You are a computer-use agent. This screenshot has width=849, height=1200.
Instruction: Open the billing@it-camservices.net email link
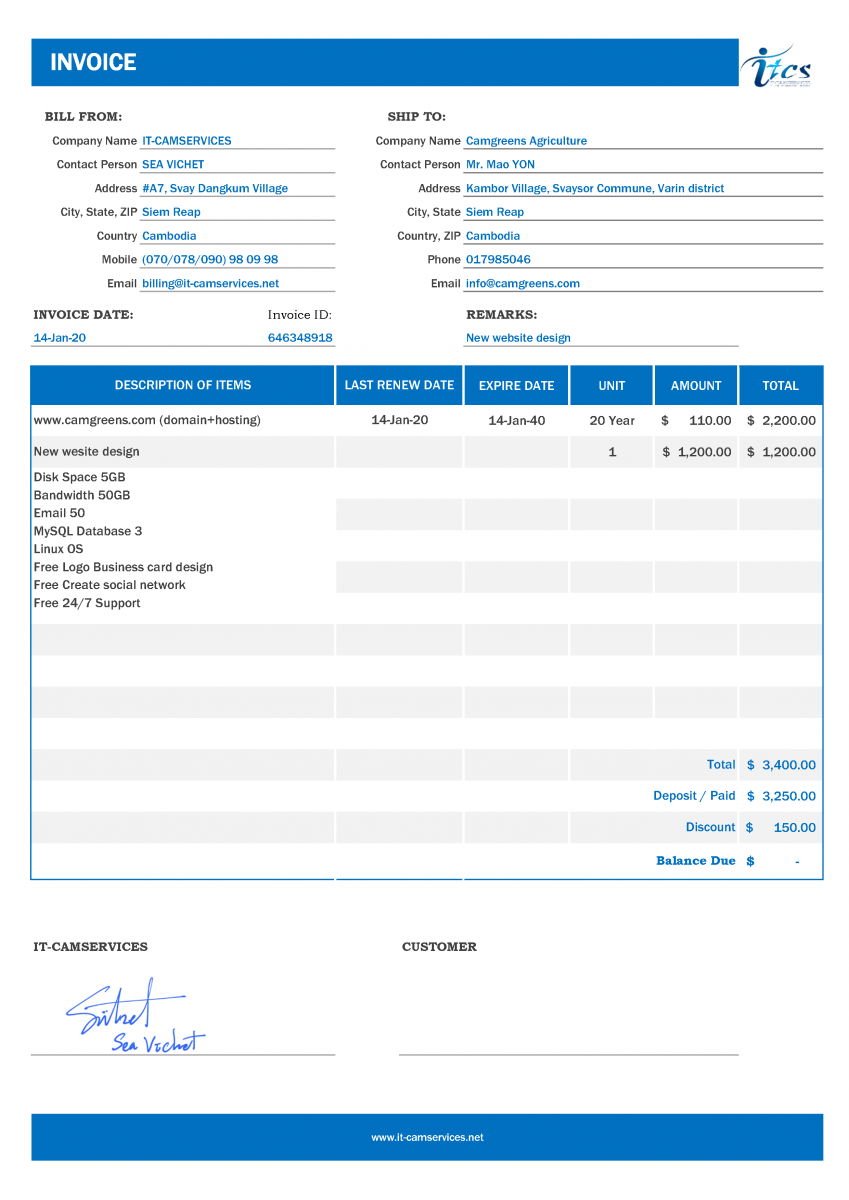[x=211, y=283]
